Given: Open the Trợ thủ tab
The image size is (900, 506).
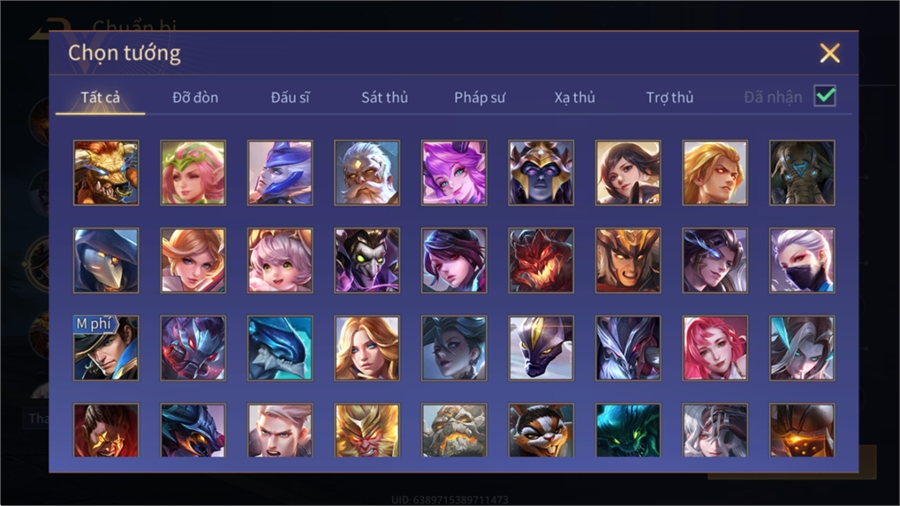Looking at the screenshot, I should click(670, 98).
